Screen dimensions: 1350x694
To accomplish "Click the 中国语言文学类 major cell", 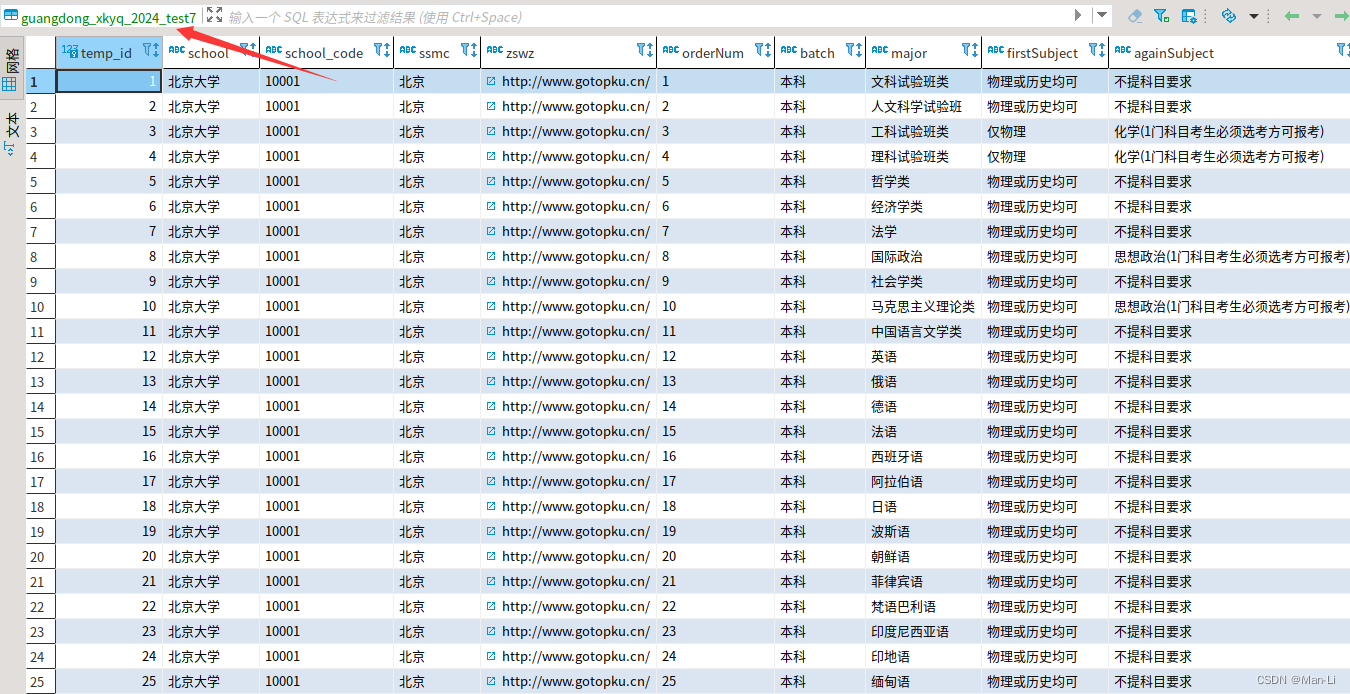I will coord(925,331).
